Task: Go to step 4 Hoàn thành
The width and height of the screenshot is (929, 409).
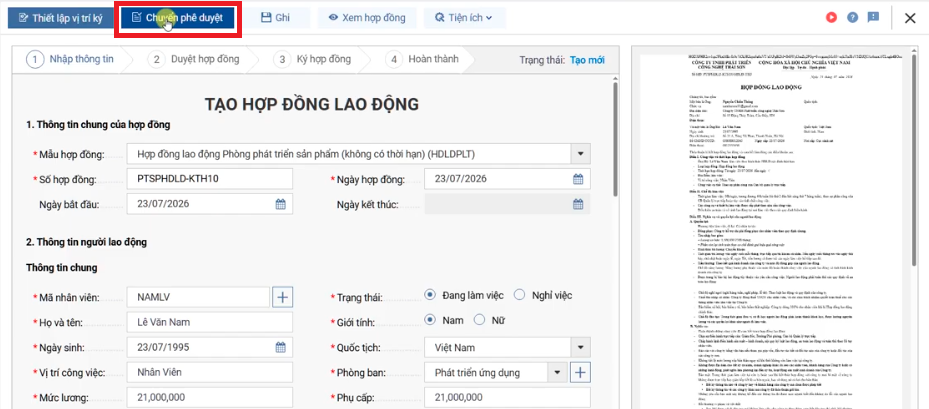Action: (422, 59)
